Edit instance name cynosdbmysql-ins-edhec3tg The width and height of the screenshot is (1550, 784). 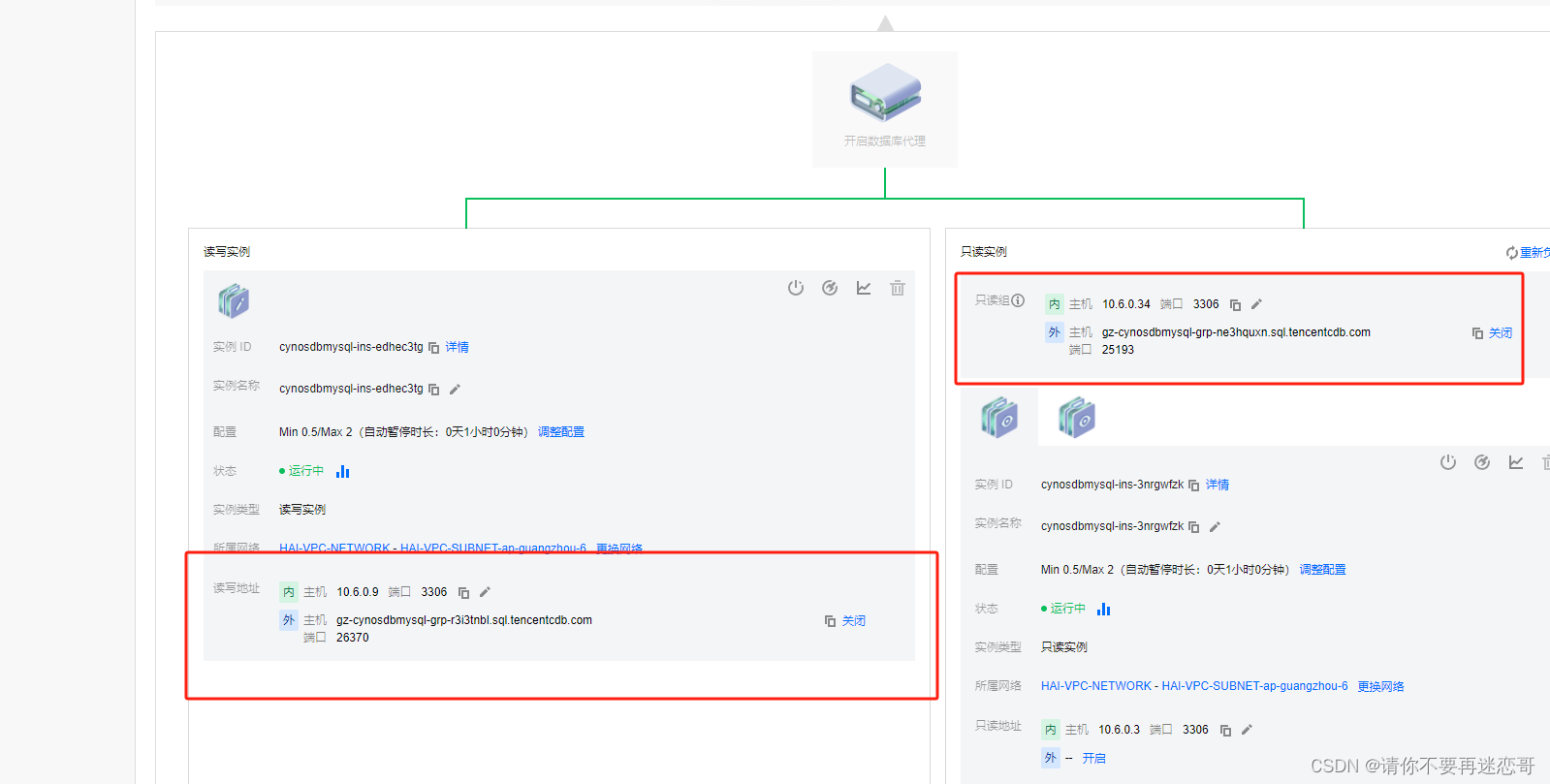(455, 390)
